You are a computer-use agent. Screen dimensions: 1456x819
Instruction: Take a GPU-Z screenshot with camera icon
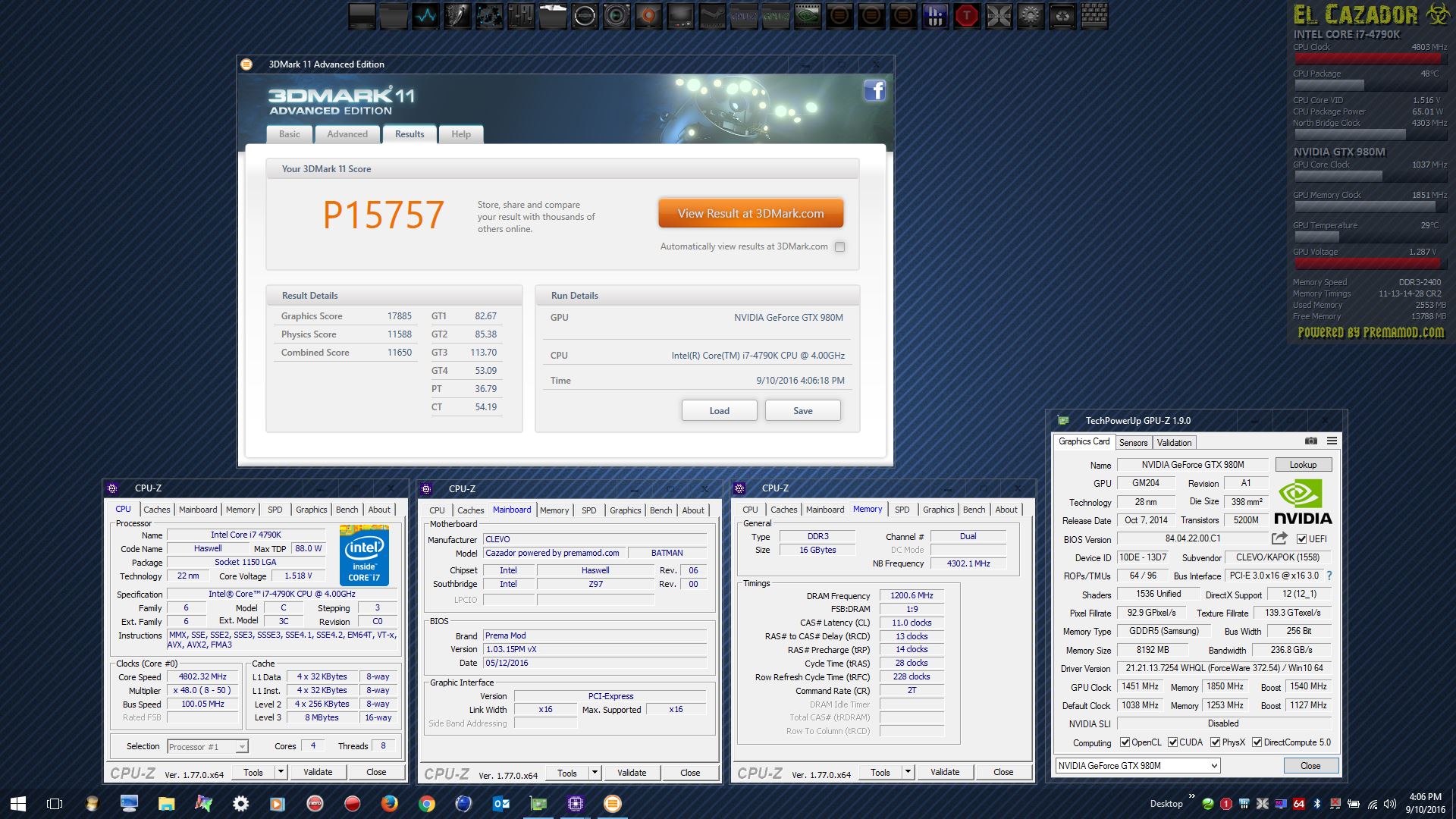tap(1311, 441)
